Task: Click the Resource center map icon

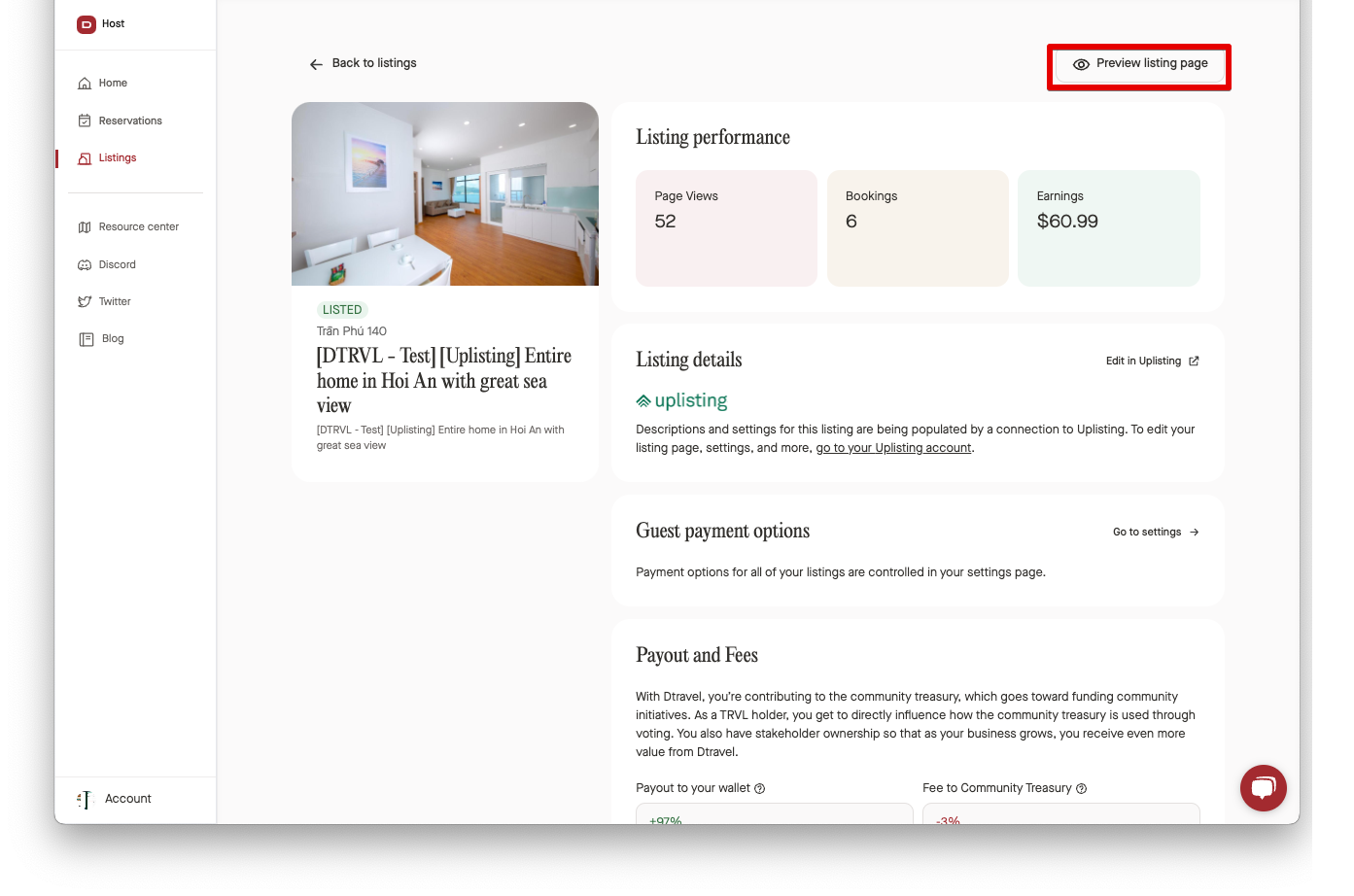Action: point(85,227)
